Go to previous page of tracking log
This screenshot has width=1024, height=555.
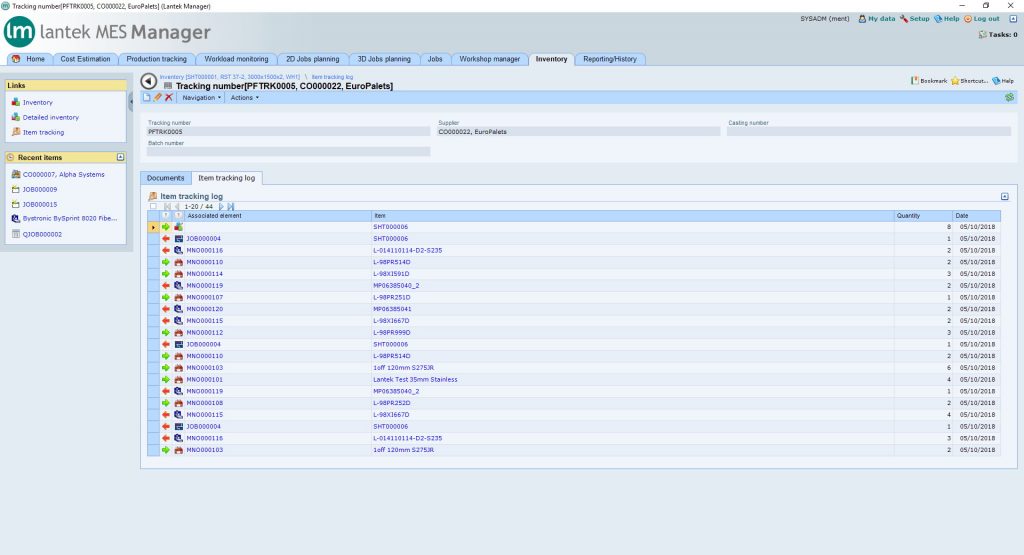177,206
